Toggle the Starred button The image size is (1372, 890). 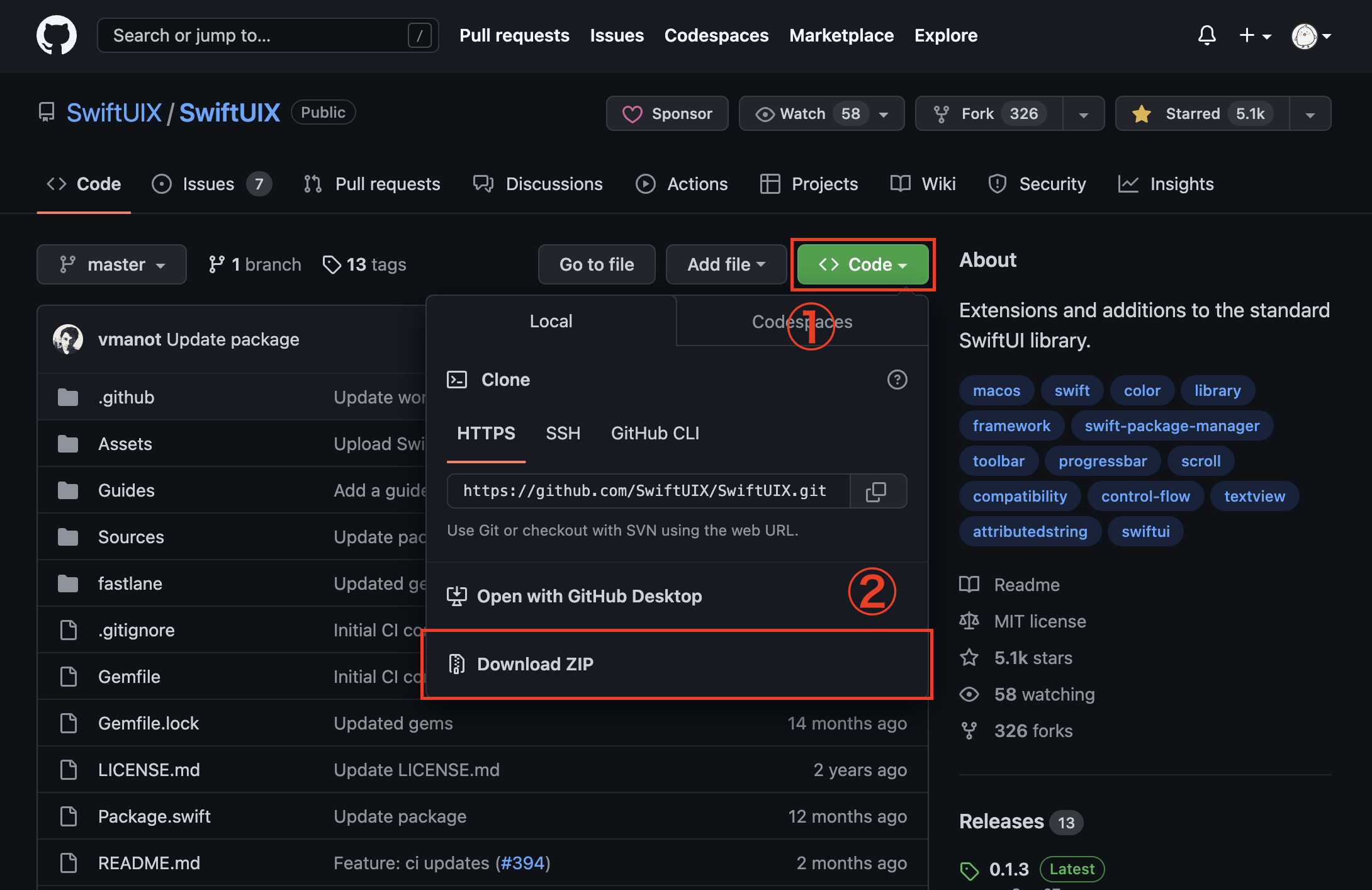(1203, 113)
